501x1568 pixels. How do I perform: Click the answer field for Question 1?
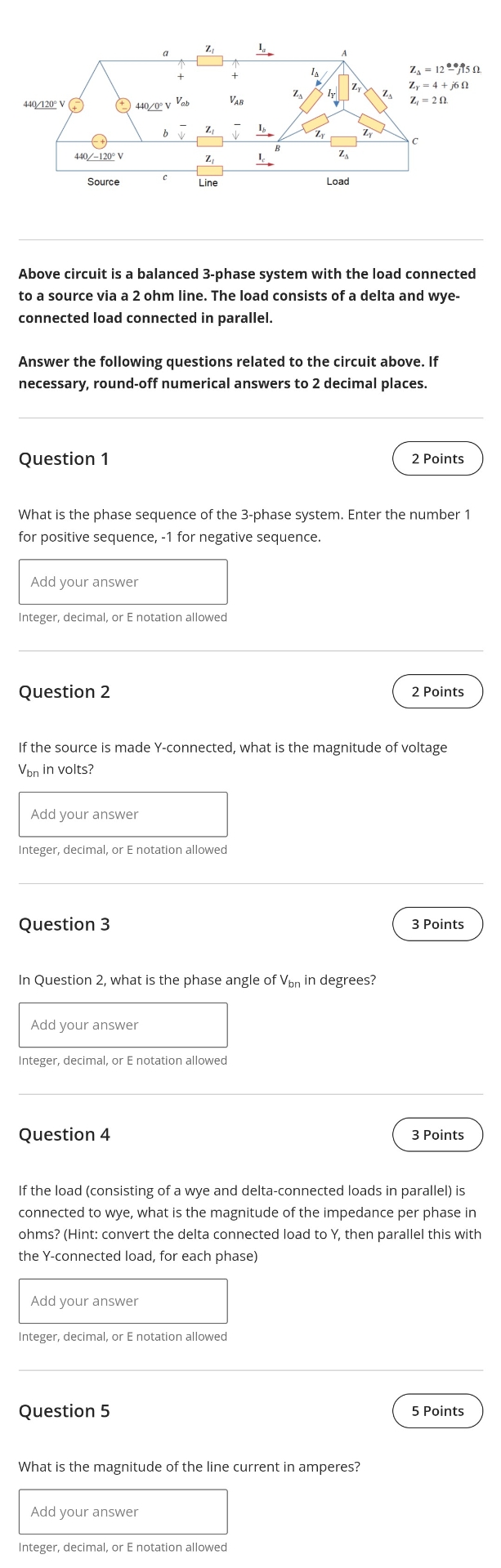tap(123, 581)
